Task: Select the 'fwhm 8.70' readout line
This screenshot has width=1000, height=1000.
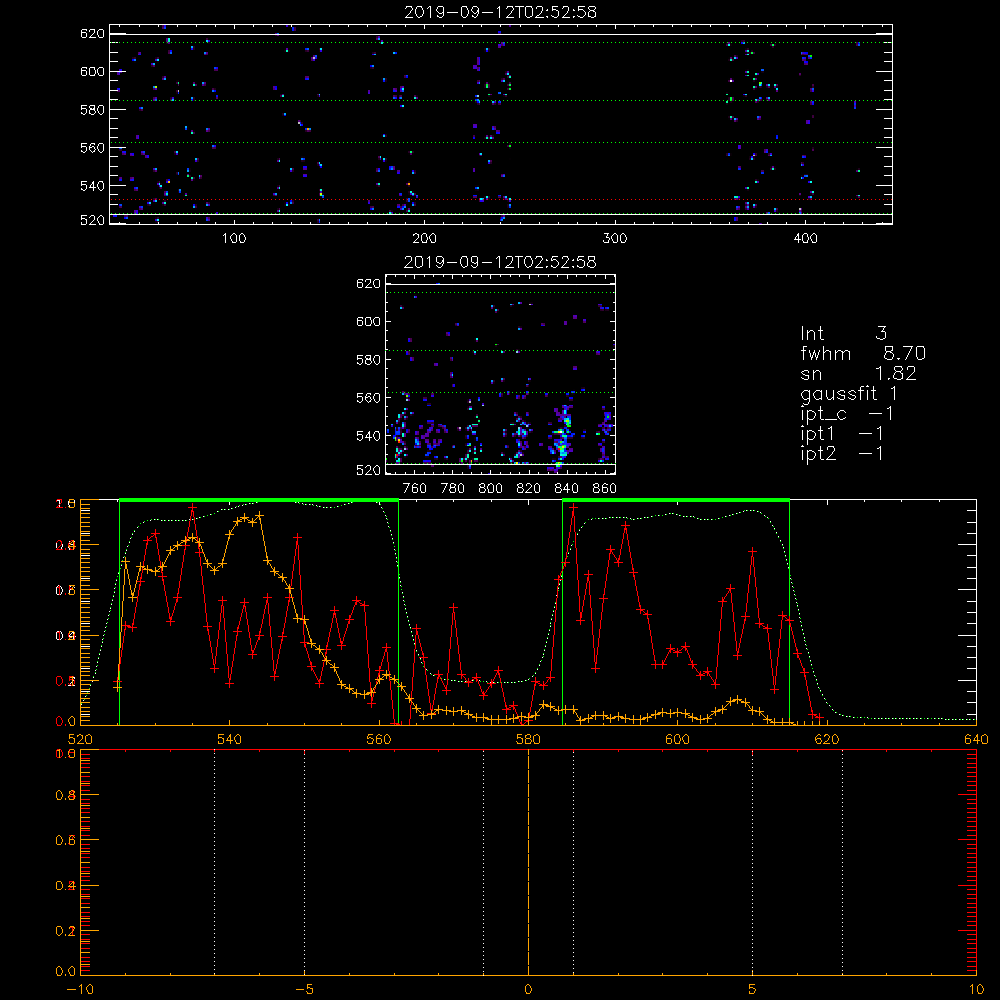Action: coord(863,353)
